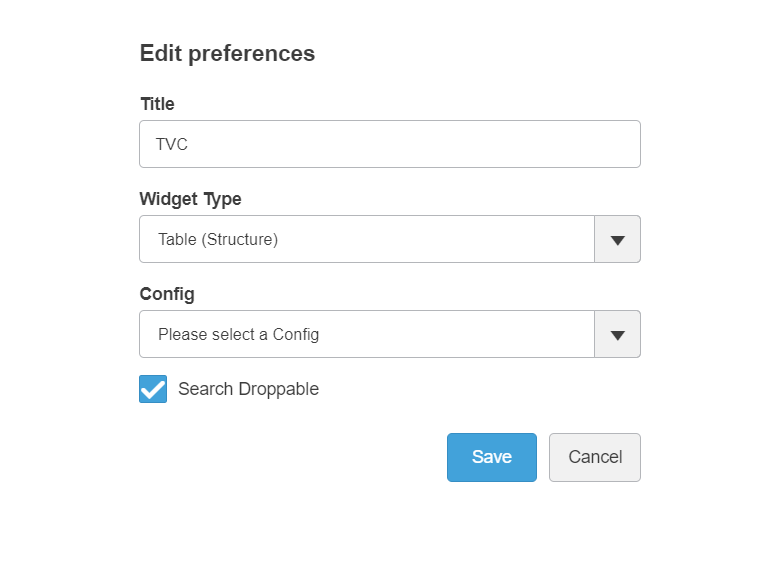778x570 pixels.
Task: Open the Widget Type dropdown arrow
Action: (617, 239)
